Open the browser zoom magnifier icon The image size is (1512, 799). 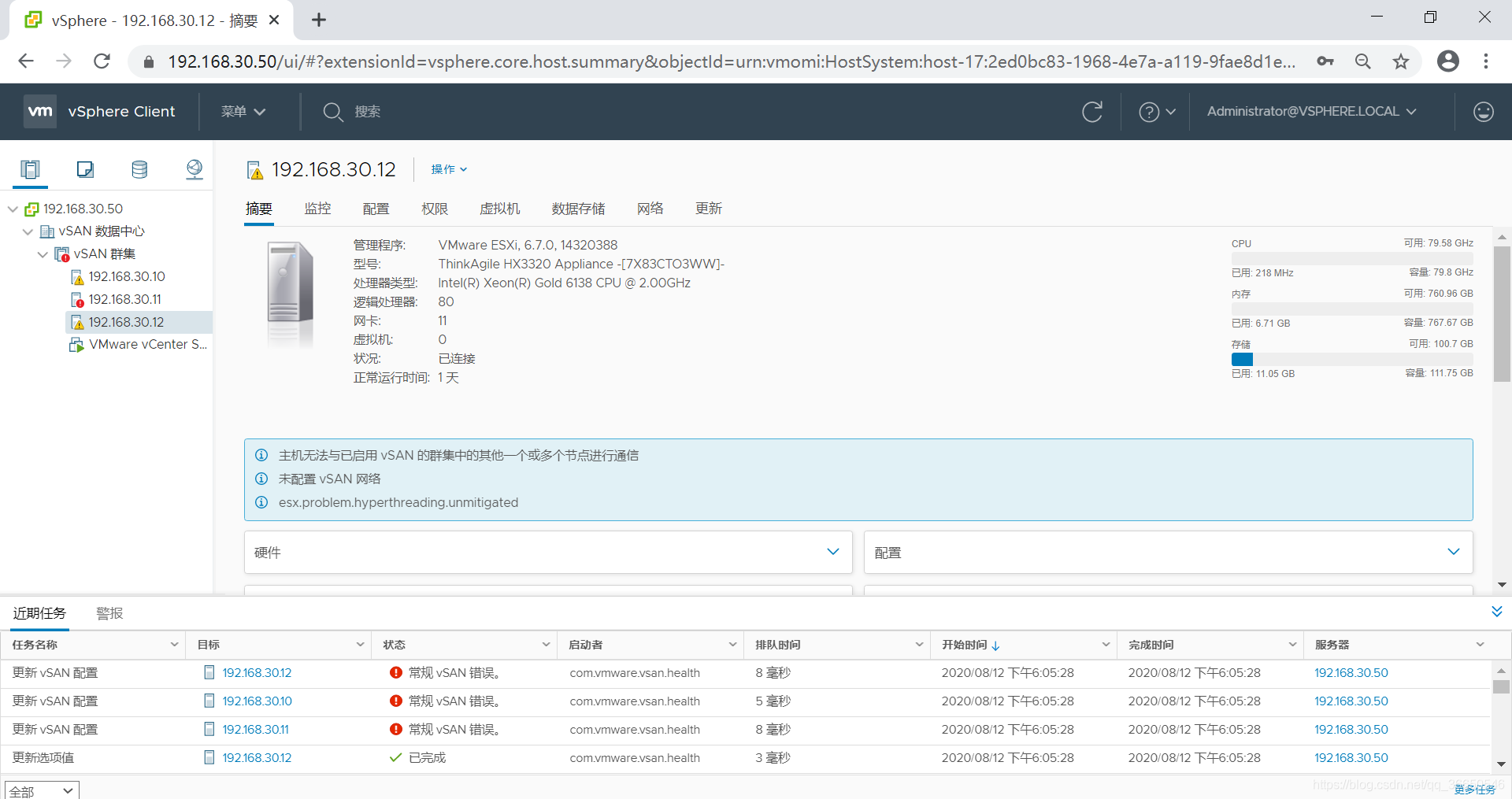pos(1363,61)
